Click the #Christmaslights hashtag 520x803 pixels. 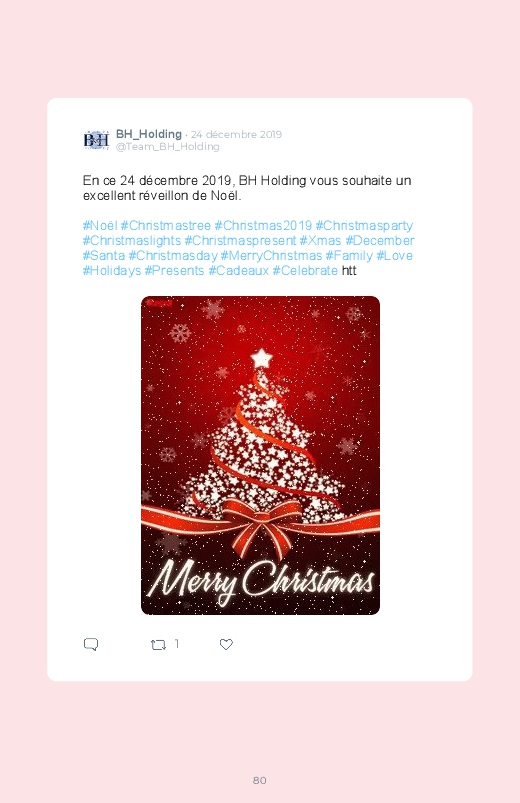click(x=132, y=241)
